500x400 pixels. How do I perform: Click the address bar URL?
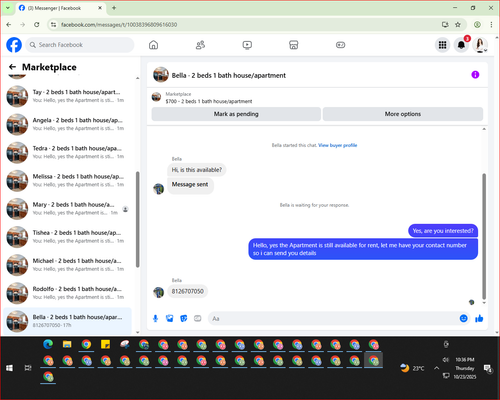click(119, 24)
